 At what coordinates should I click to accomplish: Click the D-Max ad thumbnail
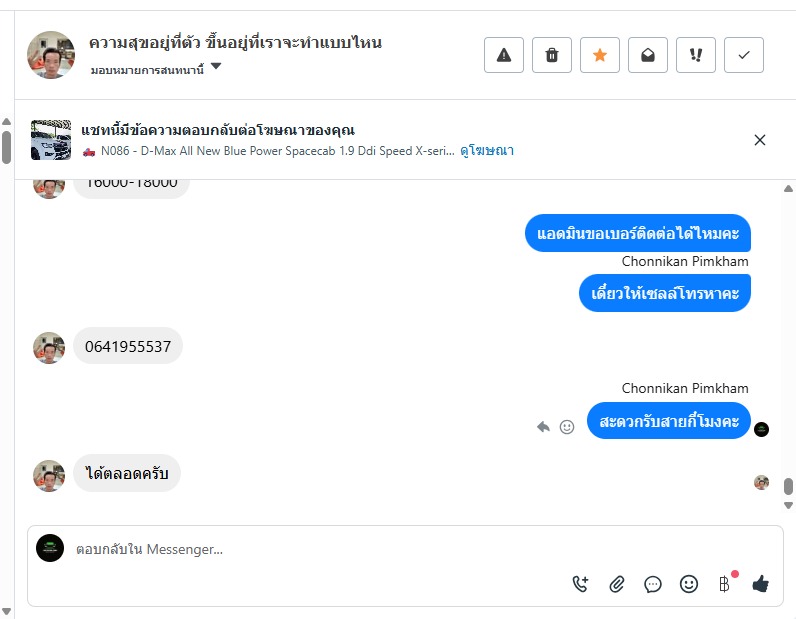51,140
